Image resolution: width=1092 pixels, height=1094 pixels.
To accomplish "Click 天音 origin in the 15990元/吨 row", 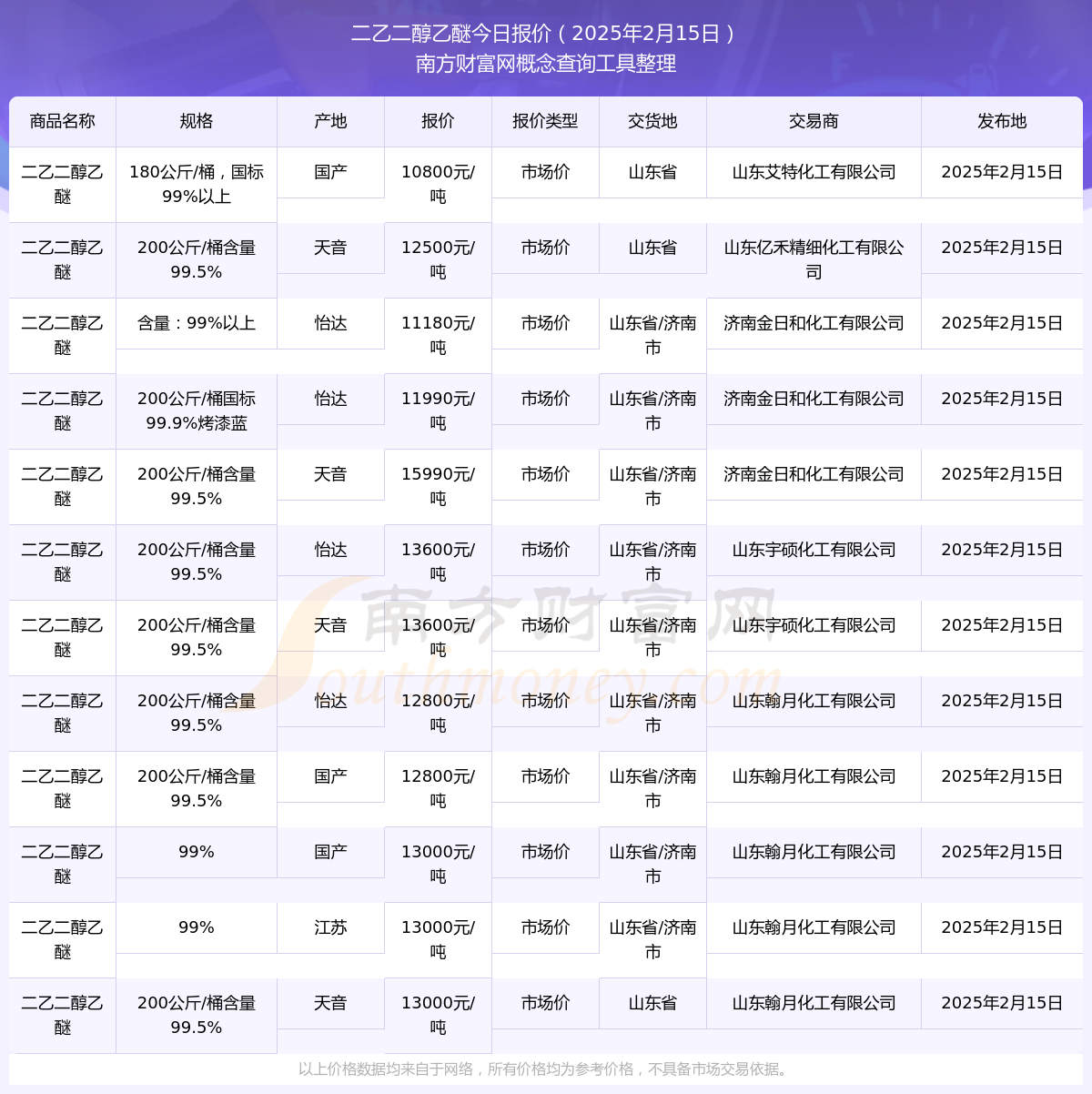I will (x=331, y=474).
